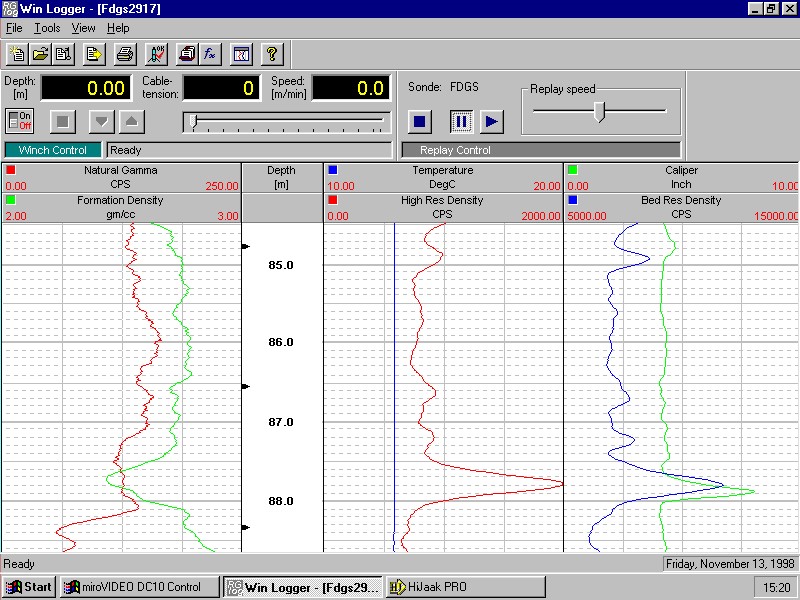Switch to HiJaak PRO in the taskbar
Viewport: 800px width, 600px height.
465,587
